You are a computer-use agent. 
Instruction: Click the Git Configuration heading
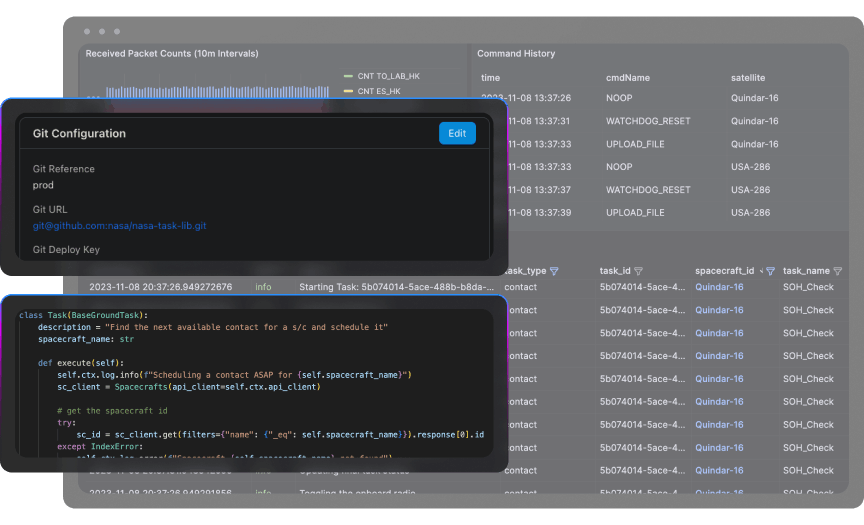(79, 133)
